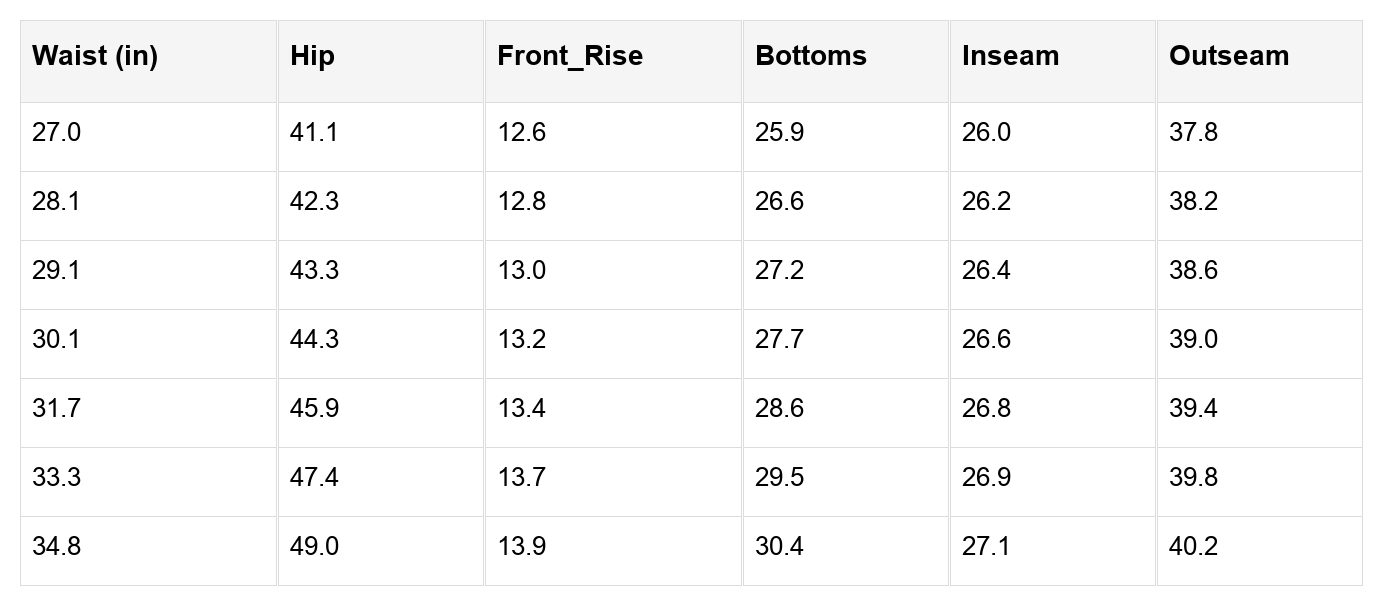Click outseam cell showing 40.2
The width and height of the screenshot is (1382, 605).
(1260, 551)
